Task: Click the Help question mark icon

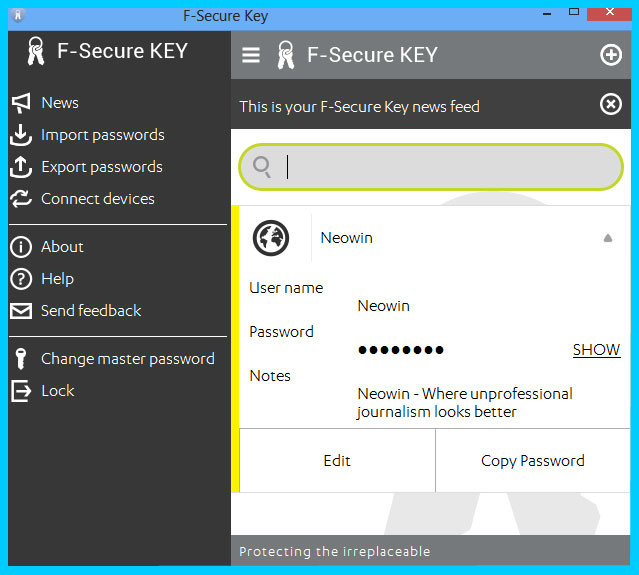Action: 21,279
